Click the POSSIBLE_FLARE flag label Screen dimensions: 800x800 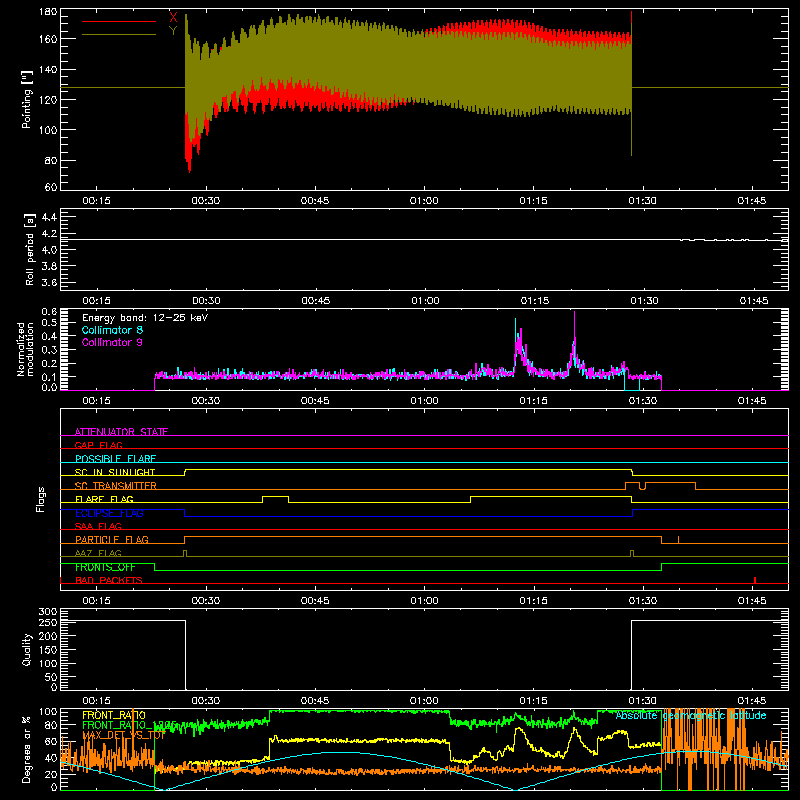(115, 459)
